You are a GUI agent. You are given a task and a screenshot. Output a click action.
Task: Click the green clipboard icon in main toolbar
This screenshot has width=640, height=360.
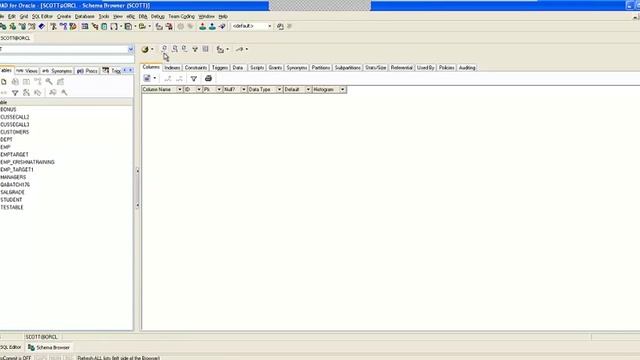(x=104, y=26)
